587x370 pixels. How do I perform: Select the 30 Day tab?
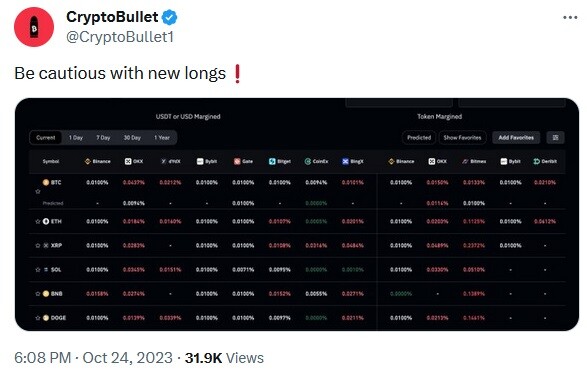[x=132, y=137]
